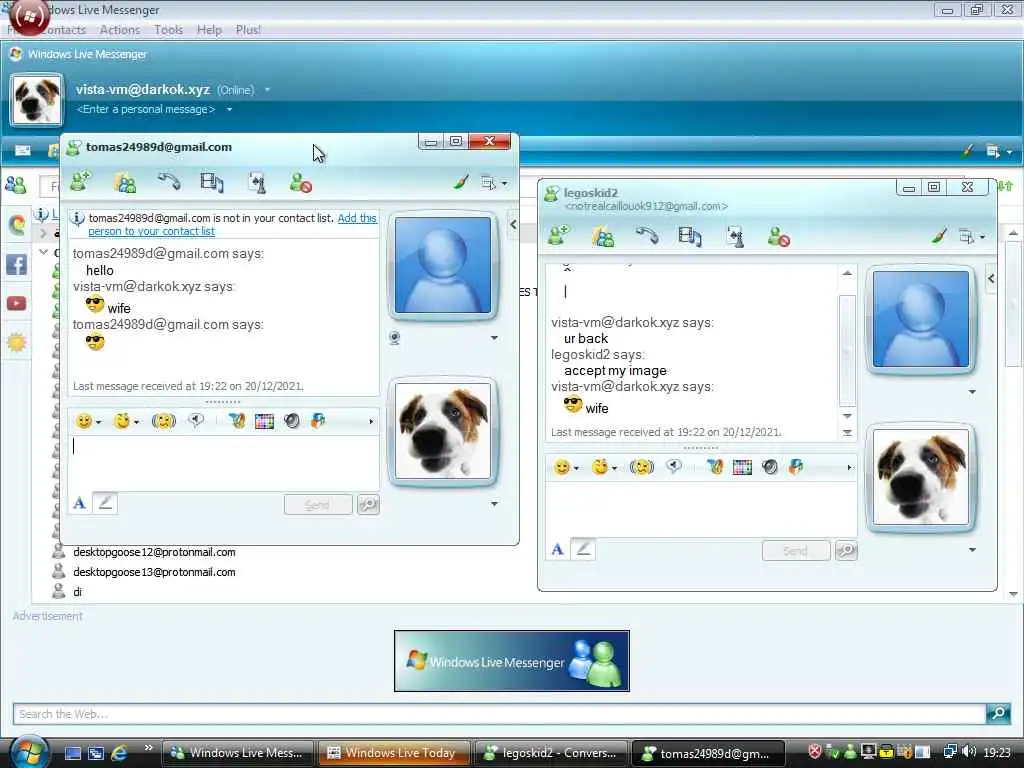Change font in legoskid2 chat

tap(558, 549)
